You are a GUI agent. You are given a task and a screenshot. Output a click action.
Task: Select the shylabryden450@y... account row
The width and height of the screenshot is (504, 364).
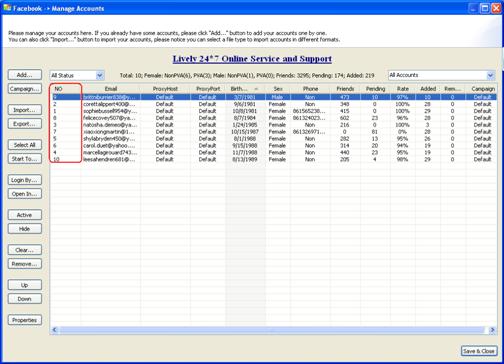point(273,139)
